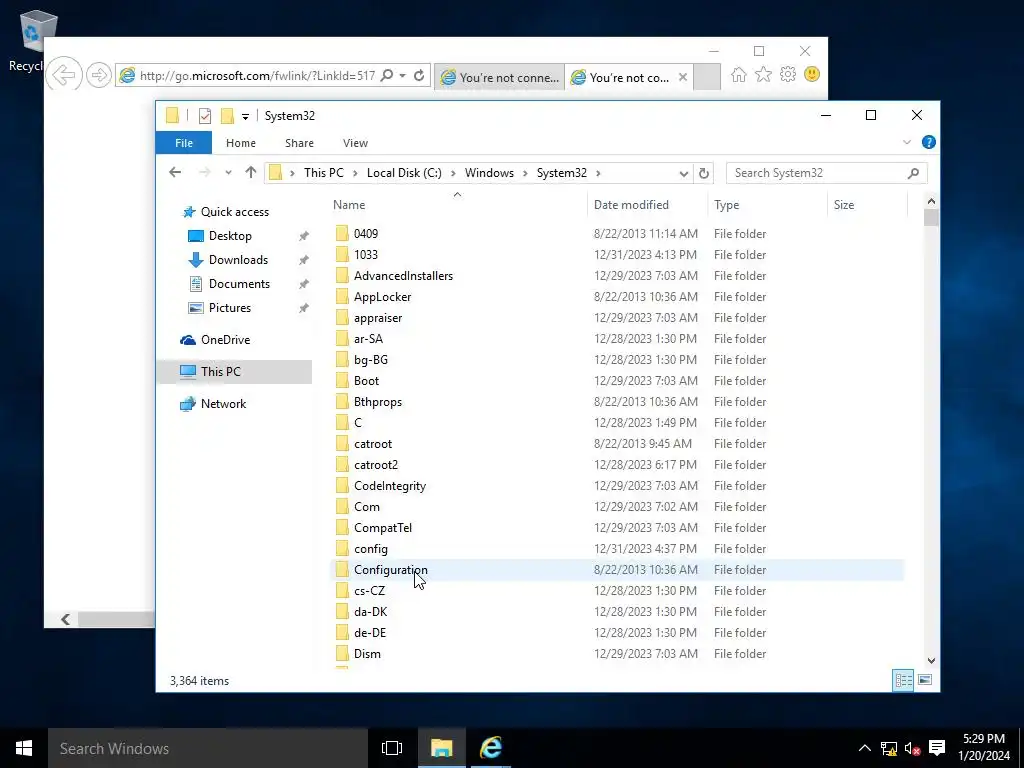Select Documents in navigation pane
This screenshot has height=768, width=1024.
click(239, 284)
